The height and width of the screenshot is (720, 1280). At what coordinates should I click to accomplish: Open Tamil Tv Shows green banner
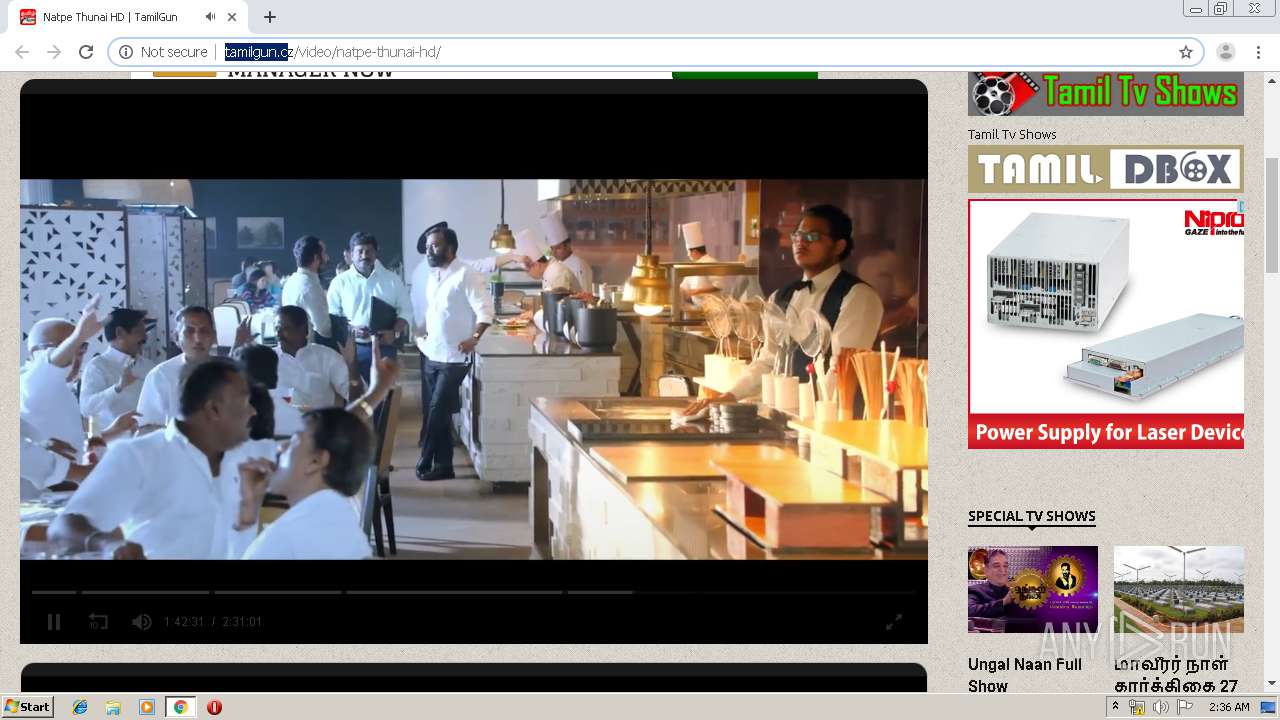(x=1106, y=94)
